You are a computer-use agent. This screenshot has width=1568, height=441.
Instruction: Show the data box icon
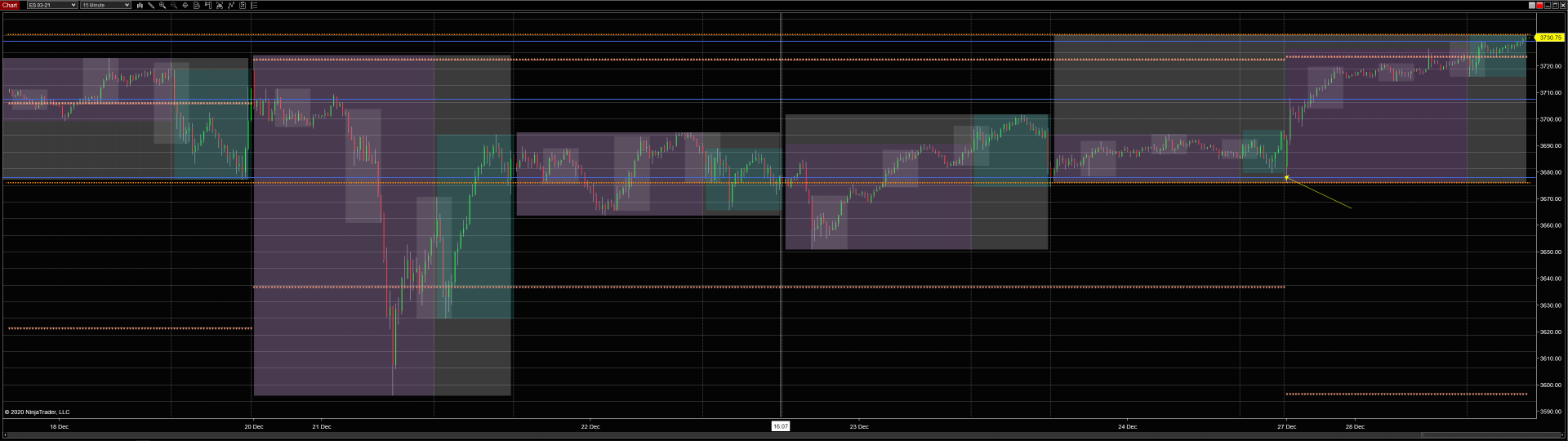[x=197, y=5]
